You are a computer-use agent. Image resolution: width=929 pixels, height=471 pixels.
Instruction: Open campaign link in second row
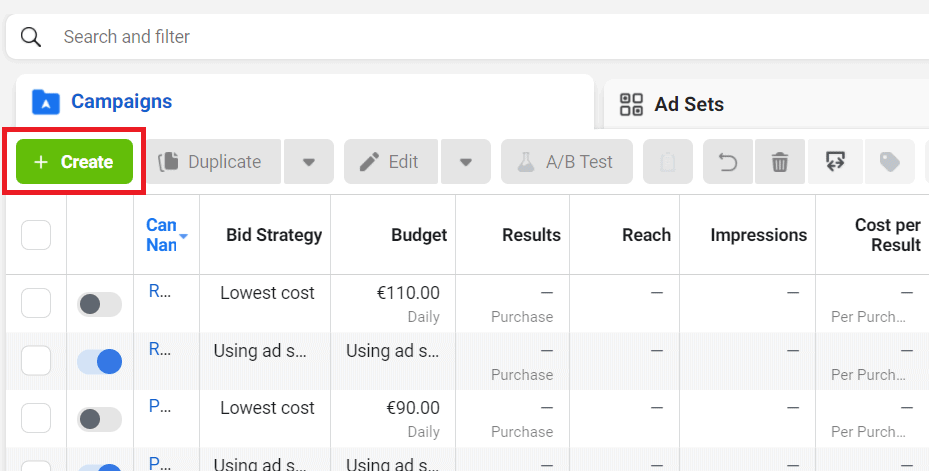[x=159, y=349]
